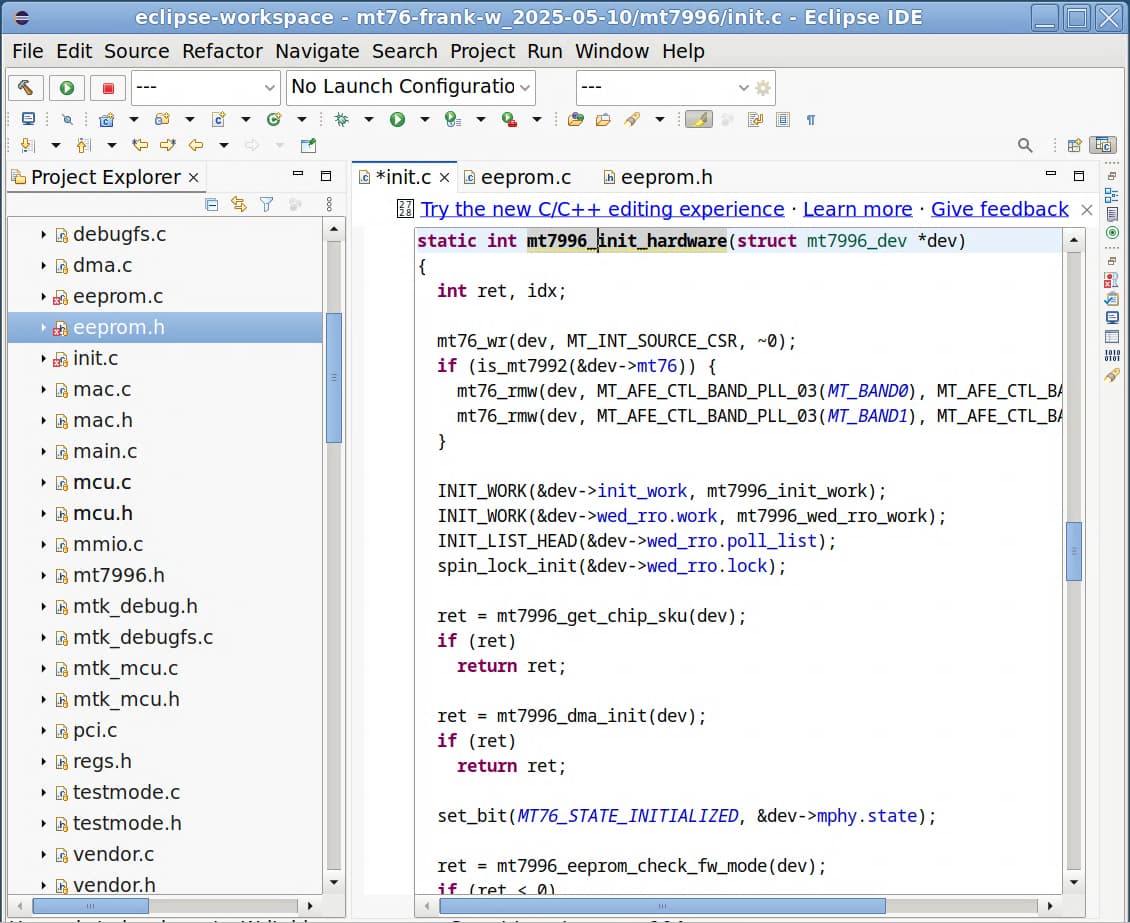The width and height of the screenshot is (1130, 923).
Task: Click Try the new C/C++ editing experience
Action: click(x=602, y=209)
